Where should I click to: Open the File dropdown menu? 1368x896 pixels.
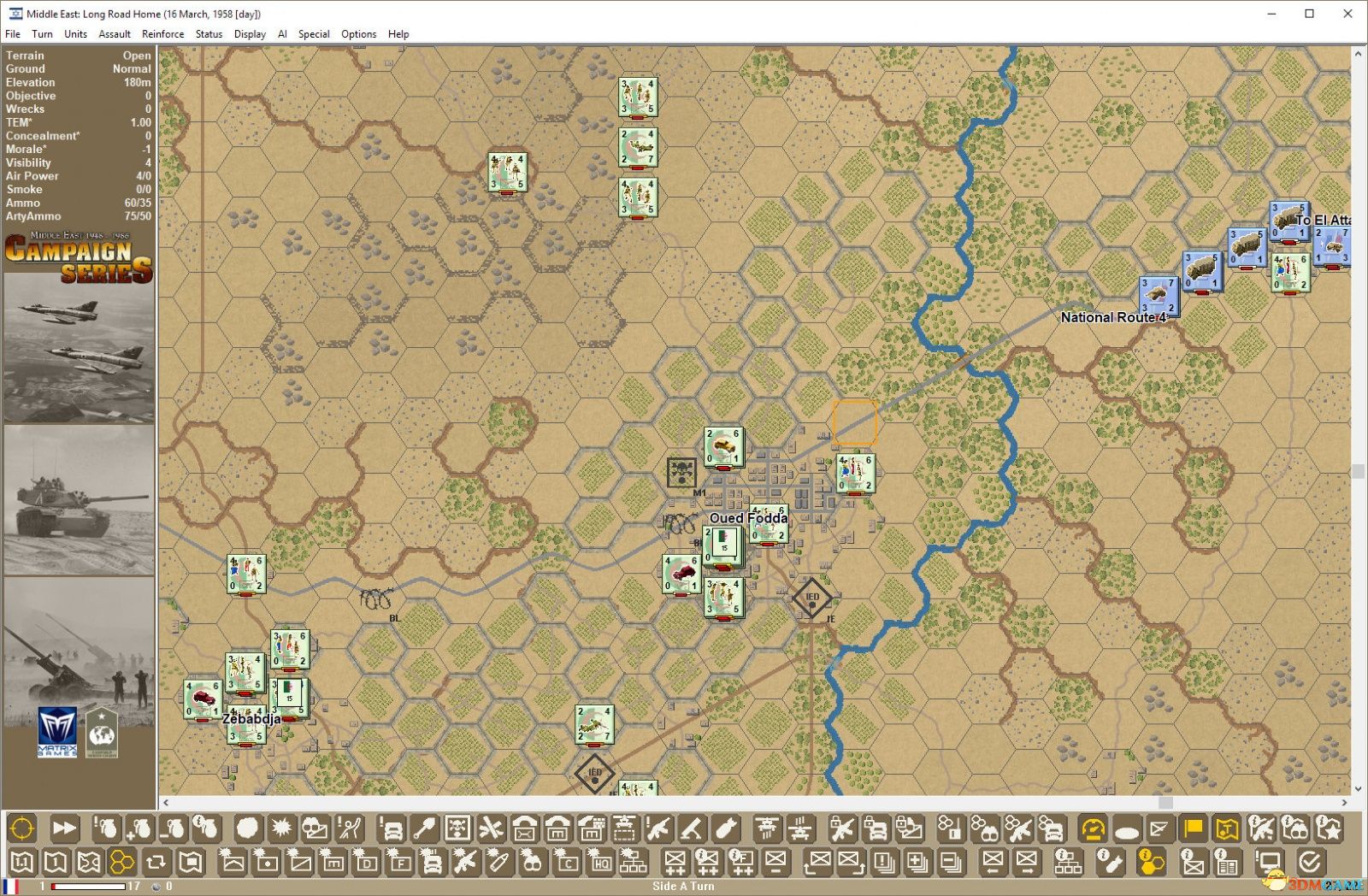[13, 34]
